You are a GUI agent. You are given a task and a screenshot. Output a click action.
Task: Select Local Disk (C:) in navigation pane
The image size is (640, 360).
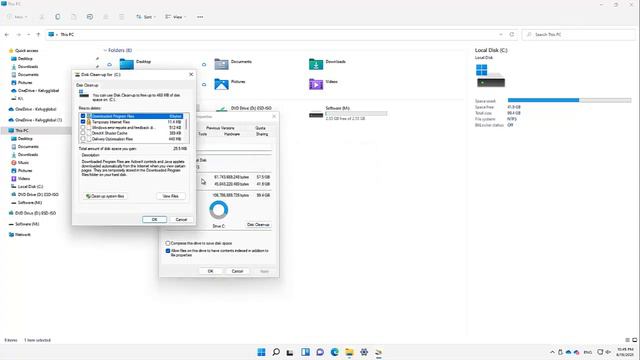click(x=30, y=187)
